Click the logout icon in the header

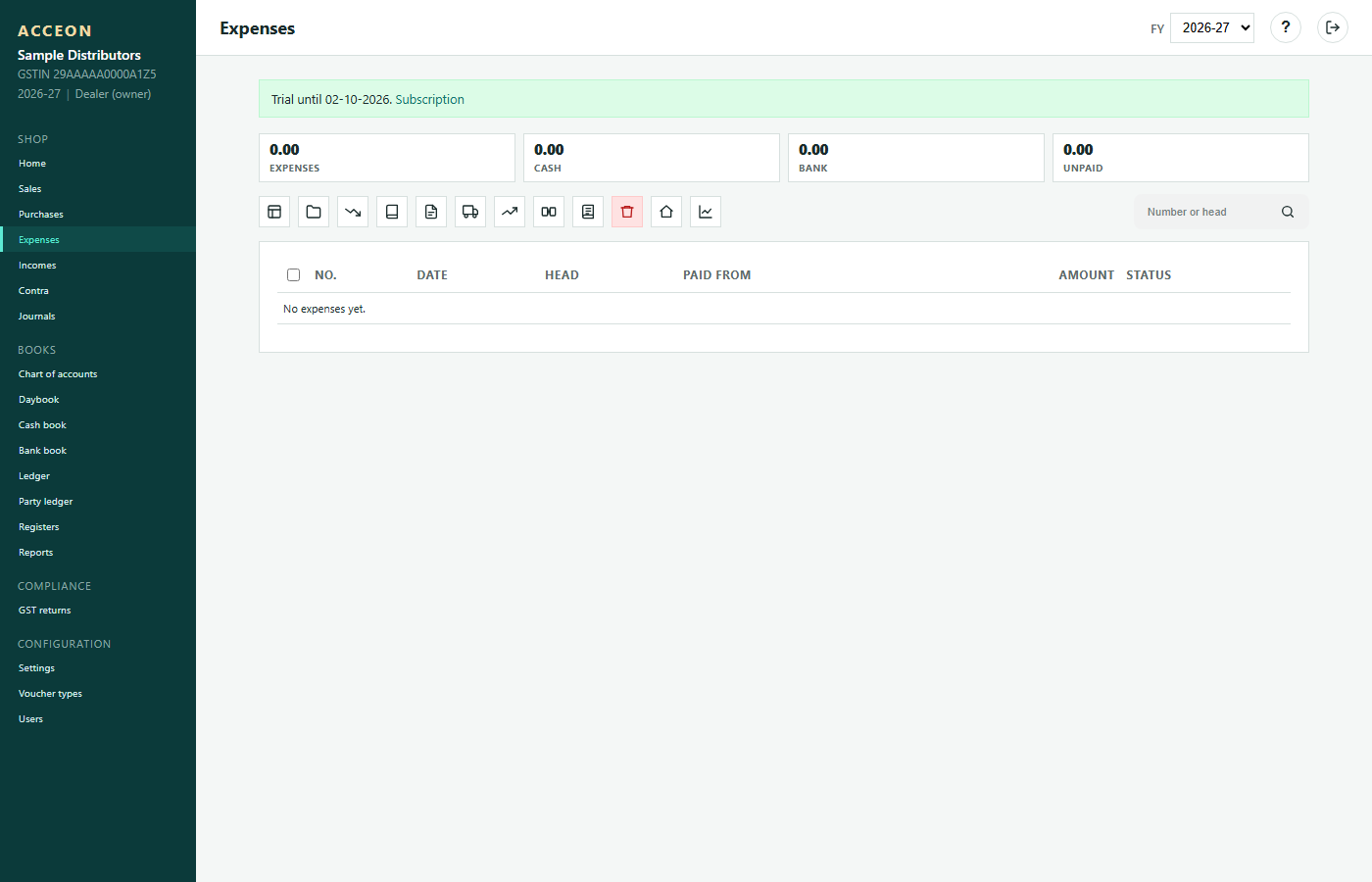click(1333, 27)
